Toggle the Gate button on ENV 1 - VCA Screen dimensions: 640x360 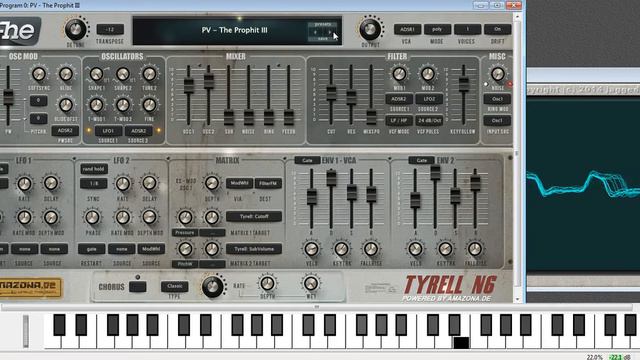(307, 160)
